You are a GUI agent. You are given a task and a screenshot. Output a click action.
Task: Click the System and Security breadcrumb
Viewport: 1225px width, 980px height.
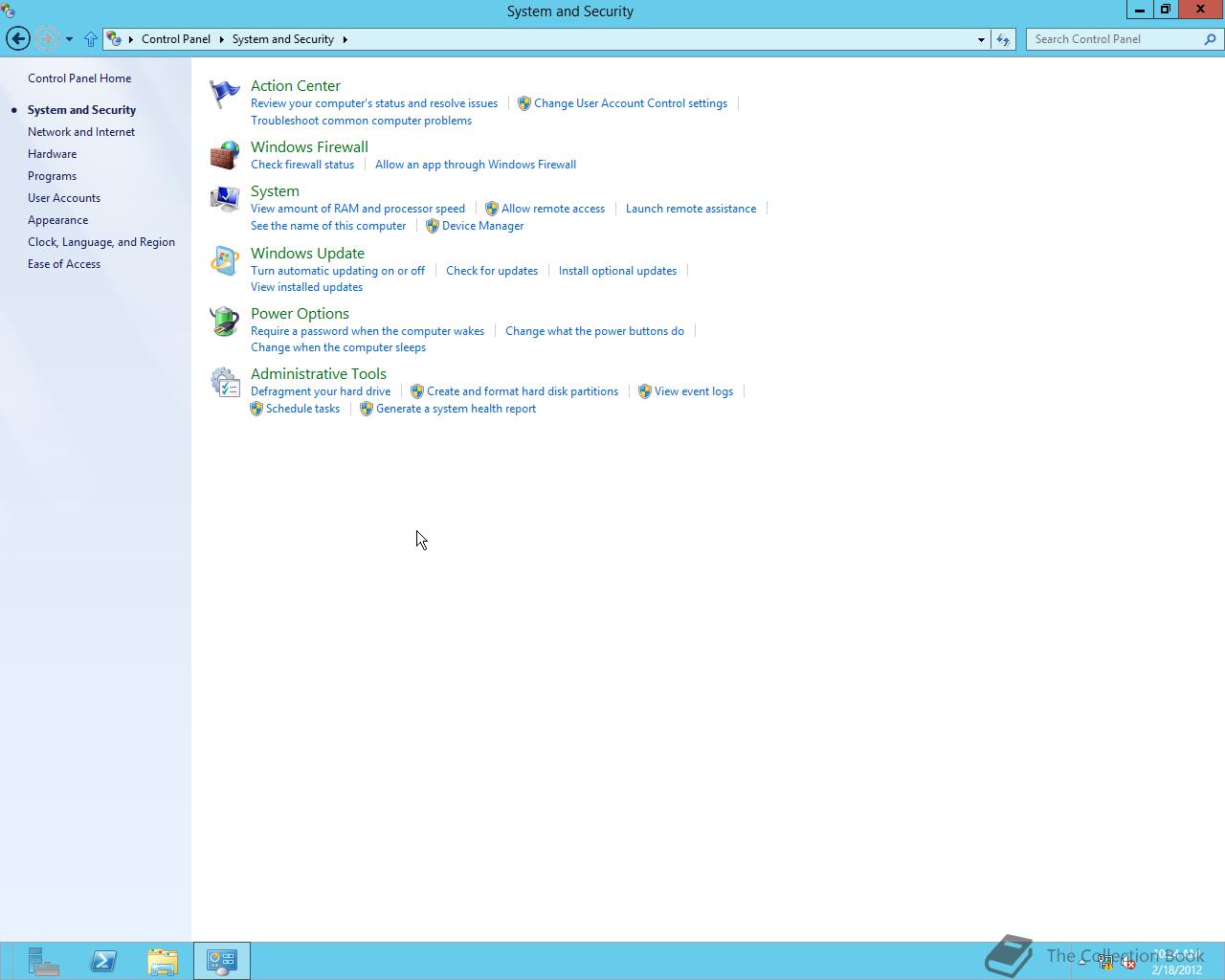coord(283,39)
